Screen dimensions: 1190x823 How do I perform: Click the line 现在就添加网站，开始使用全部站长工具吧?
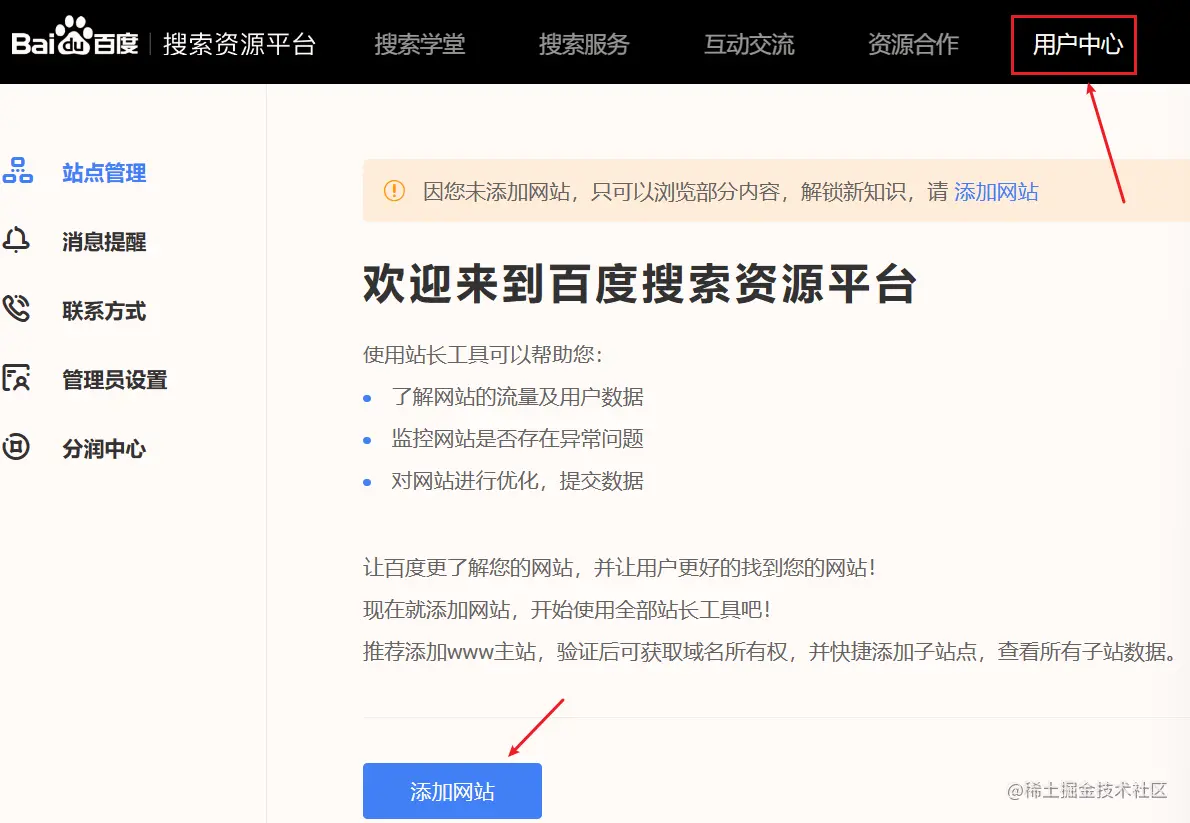click(566, 610)
